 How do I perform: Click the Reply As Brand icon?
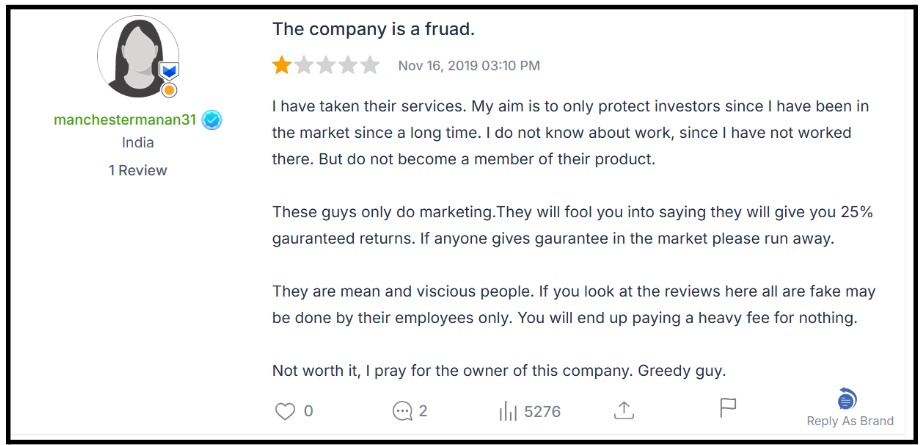847,399
